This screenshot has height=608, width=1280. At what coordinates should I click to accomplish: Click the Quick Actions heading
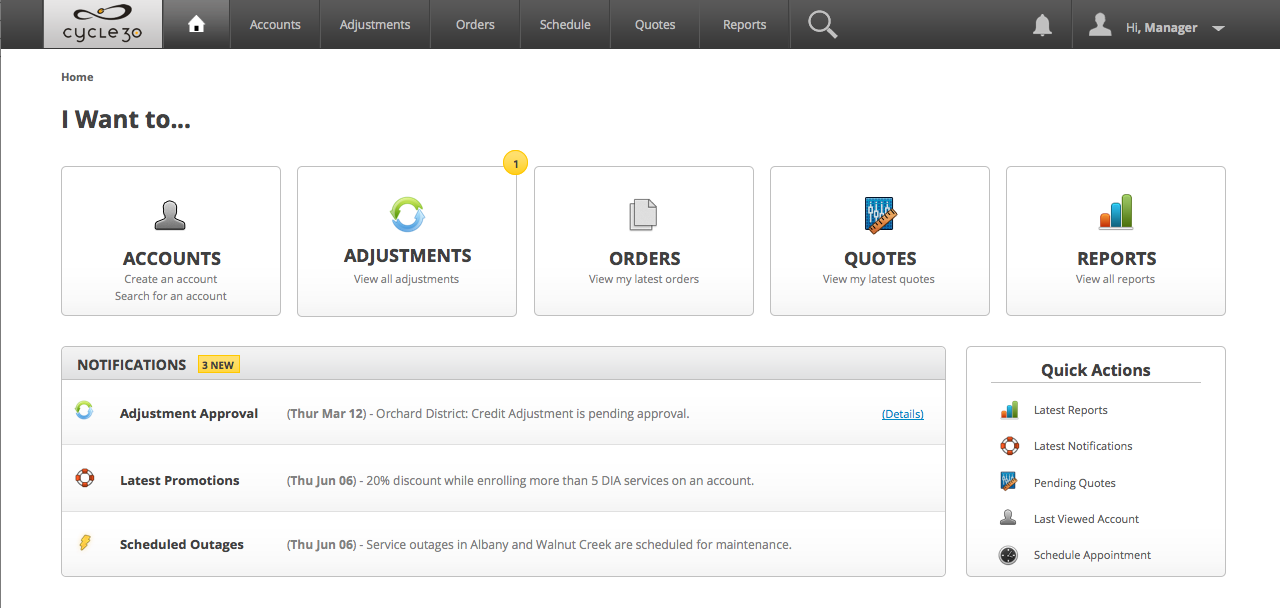tap(1096, 370)
